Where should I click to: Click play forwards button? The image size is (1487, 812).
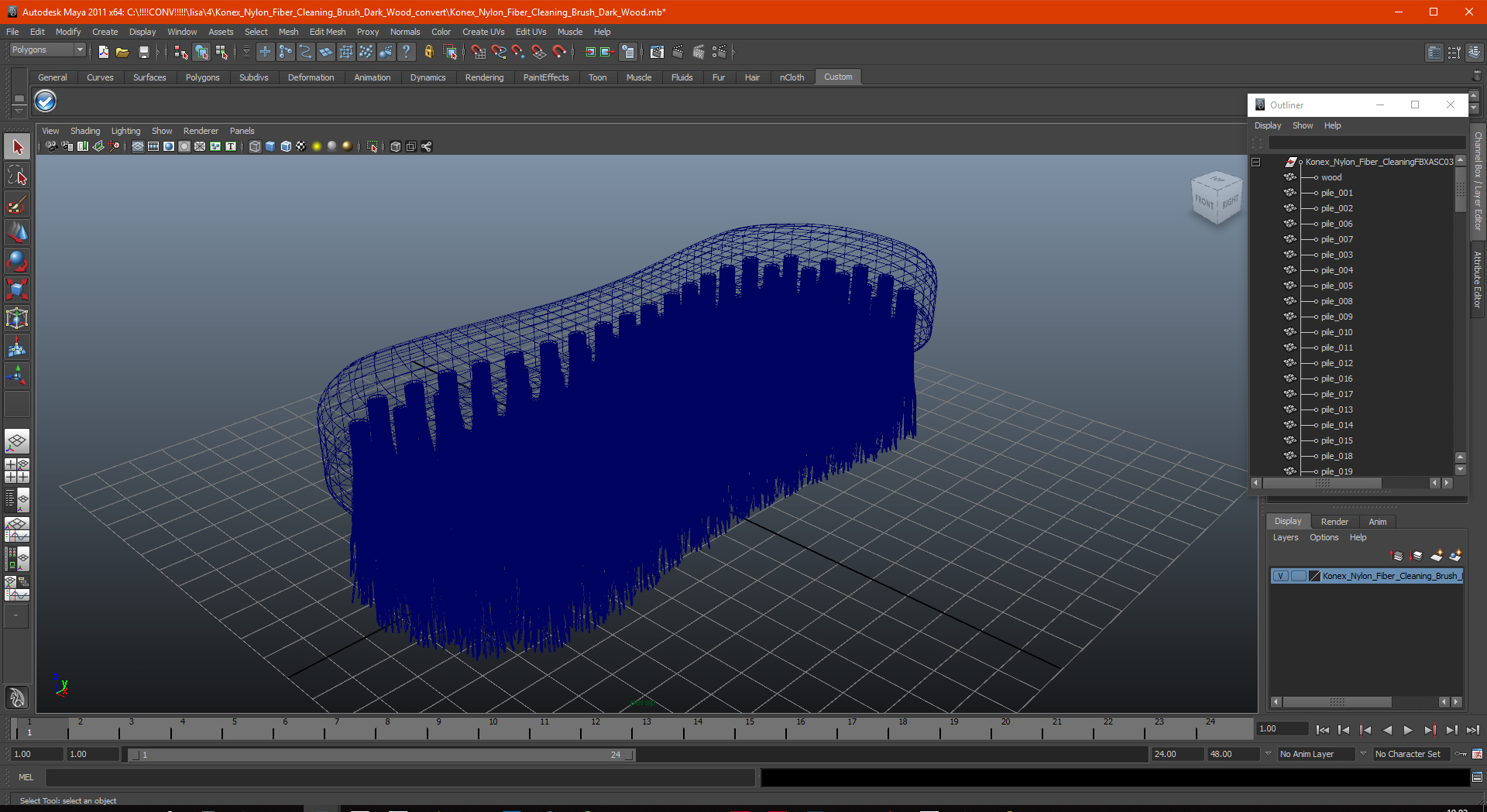click(x=1408, y=730)
